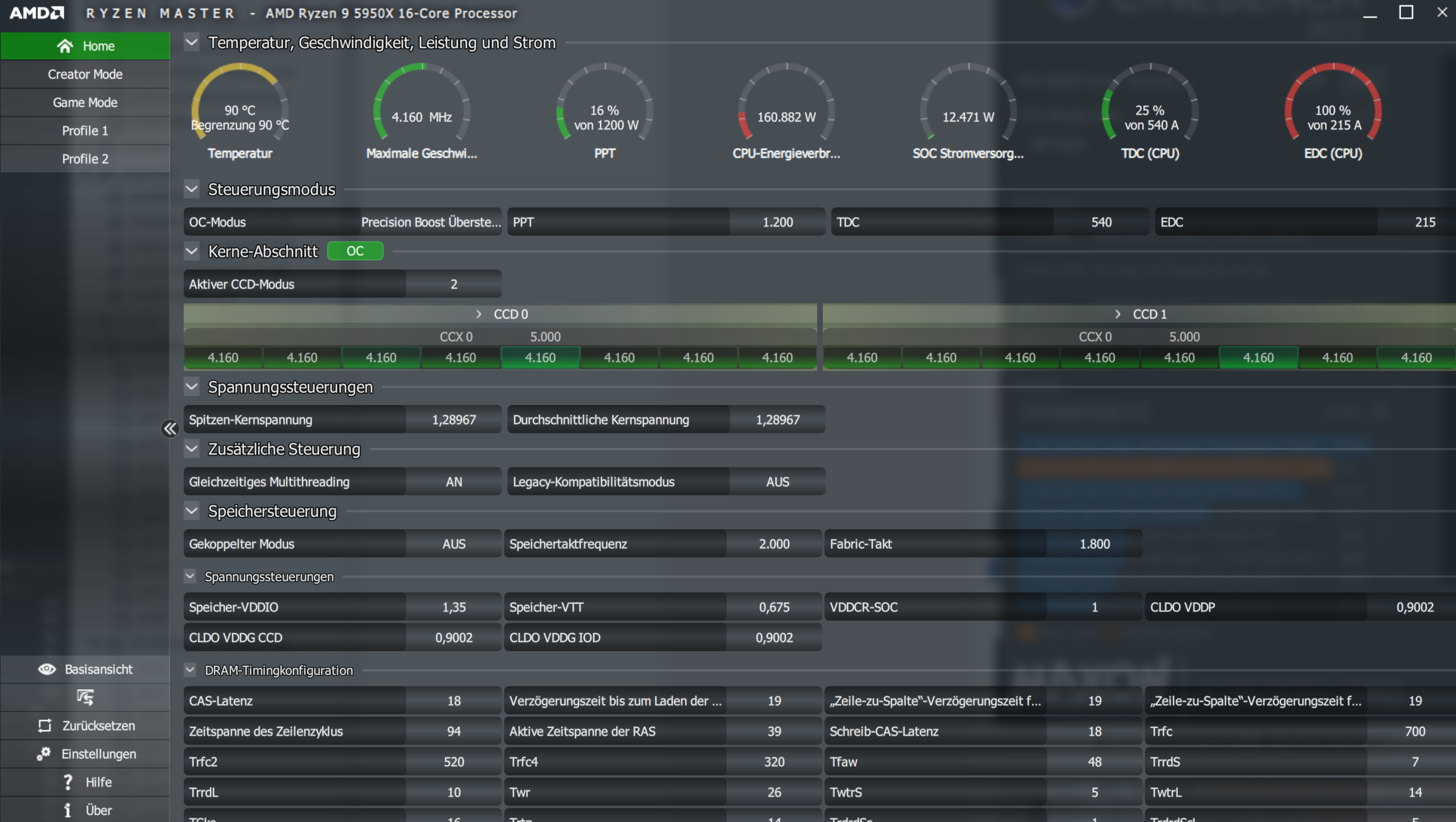Open Profile 1
The image size is (1456, 822).
click(x=85, y=131)
